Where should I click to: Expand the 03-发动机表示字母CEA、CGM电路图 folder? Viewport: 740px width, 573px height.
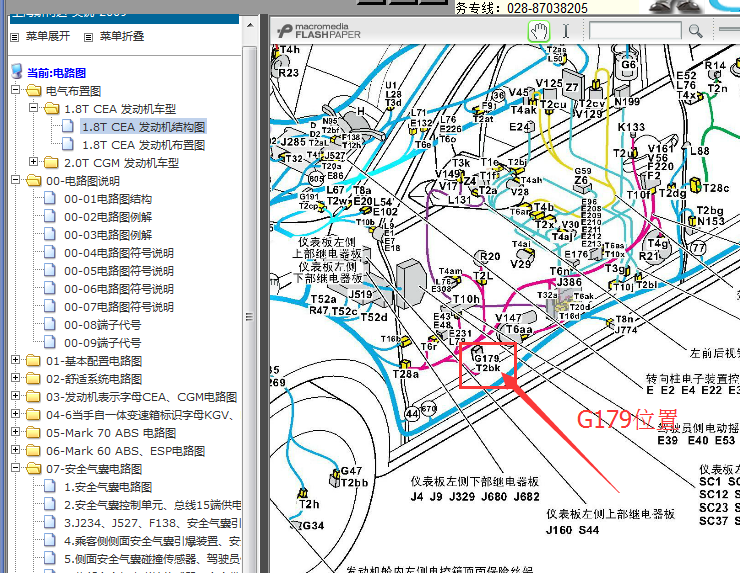tap(15, 396)
